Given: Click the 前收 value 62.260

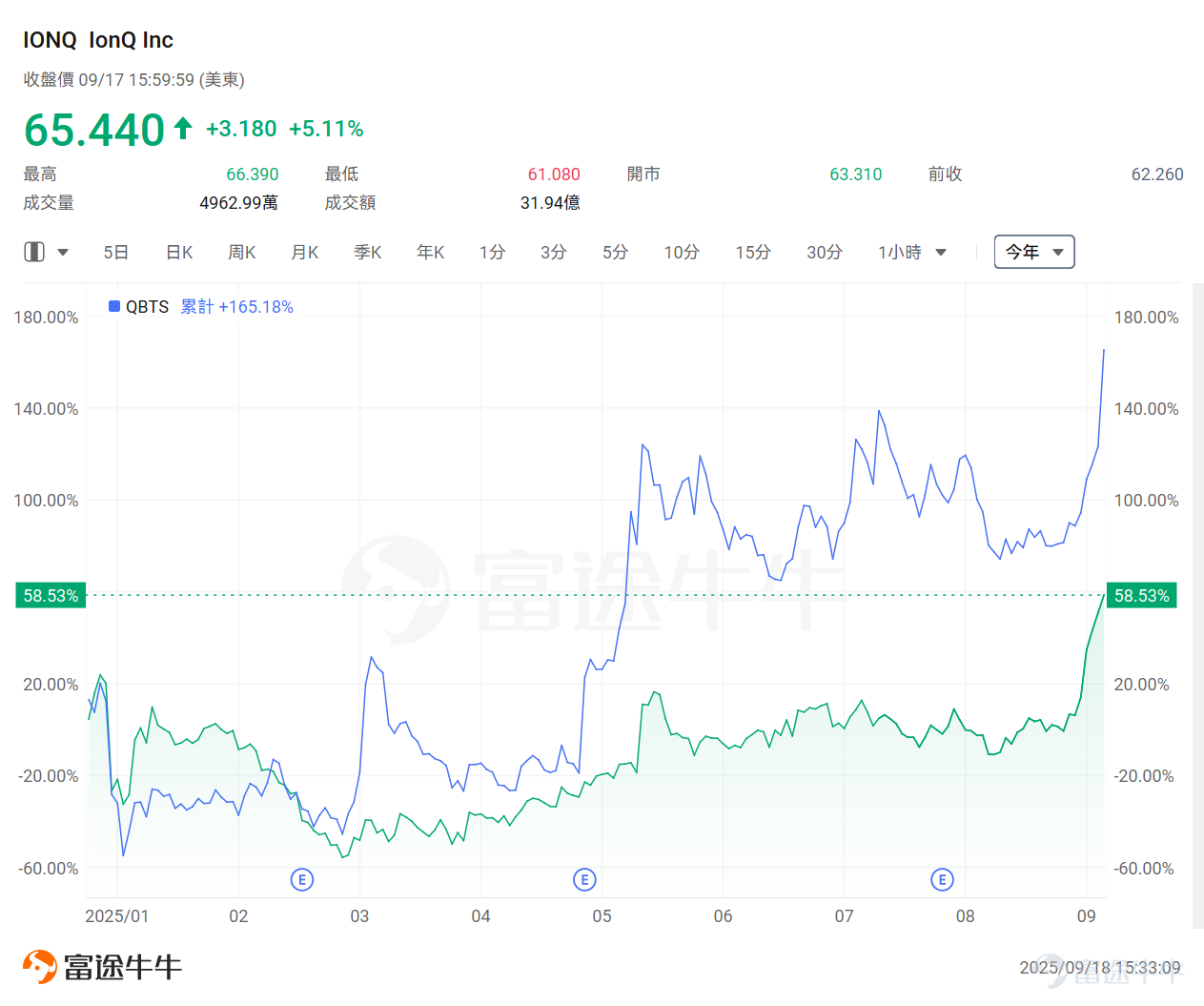Looking at the screenshot, I should pos(1157,175).
